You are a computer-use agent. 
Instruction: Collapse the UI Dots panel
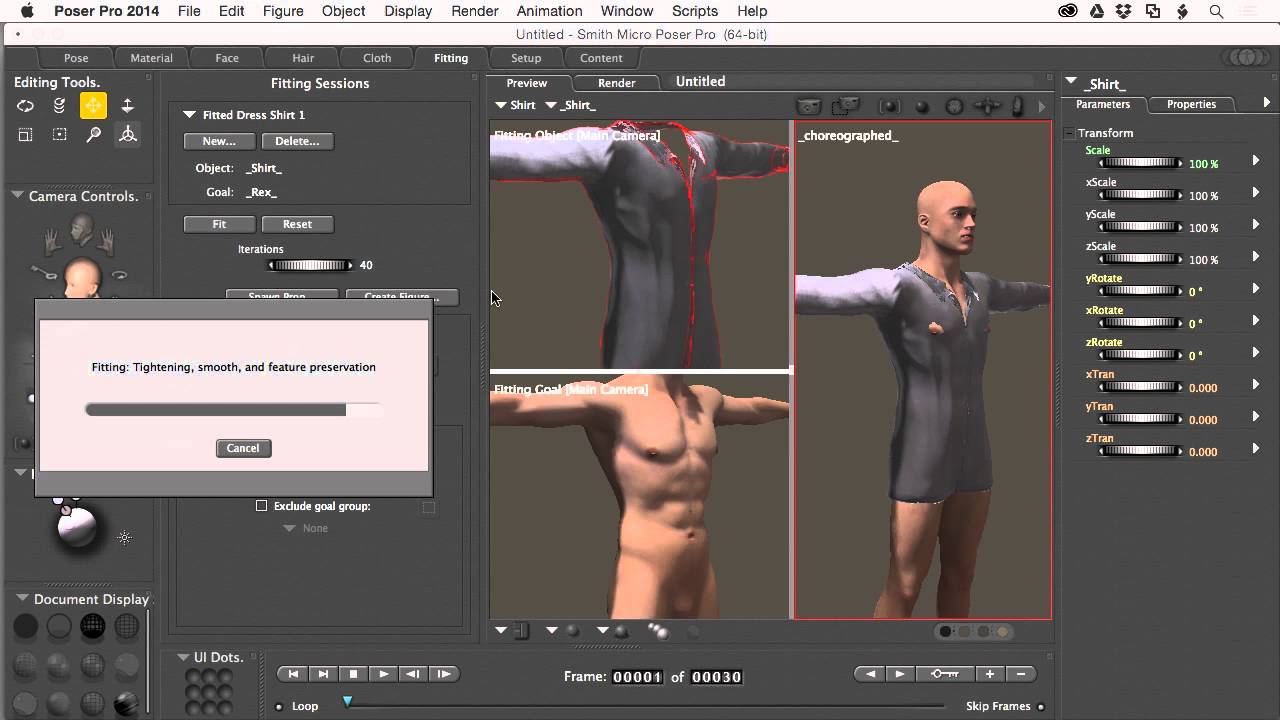pos(183,657)
